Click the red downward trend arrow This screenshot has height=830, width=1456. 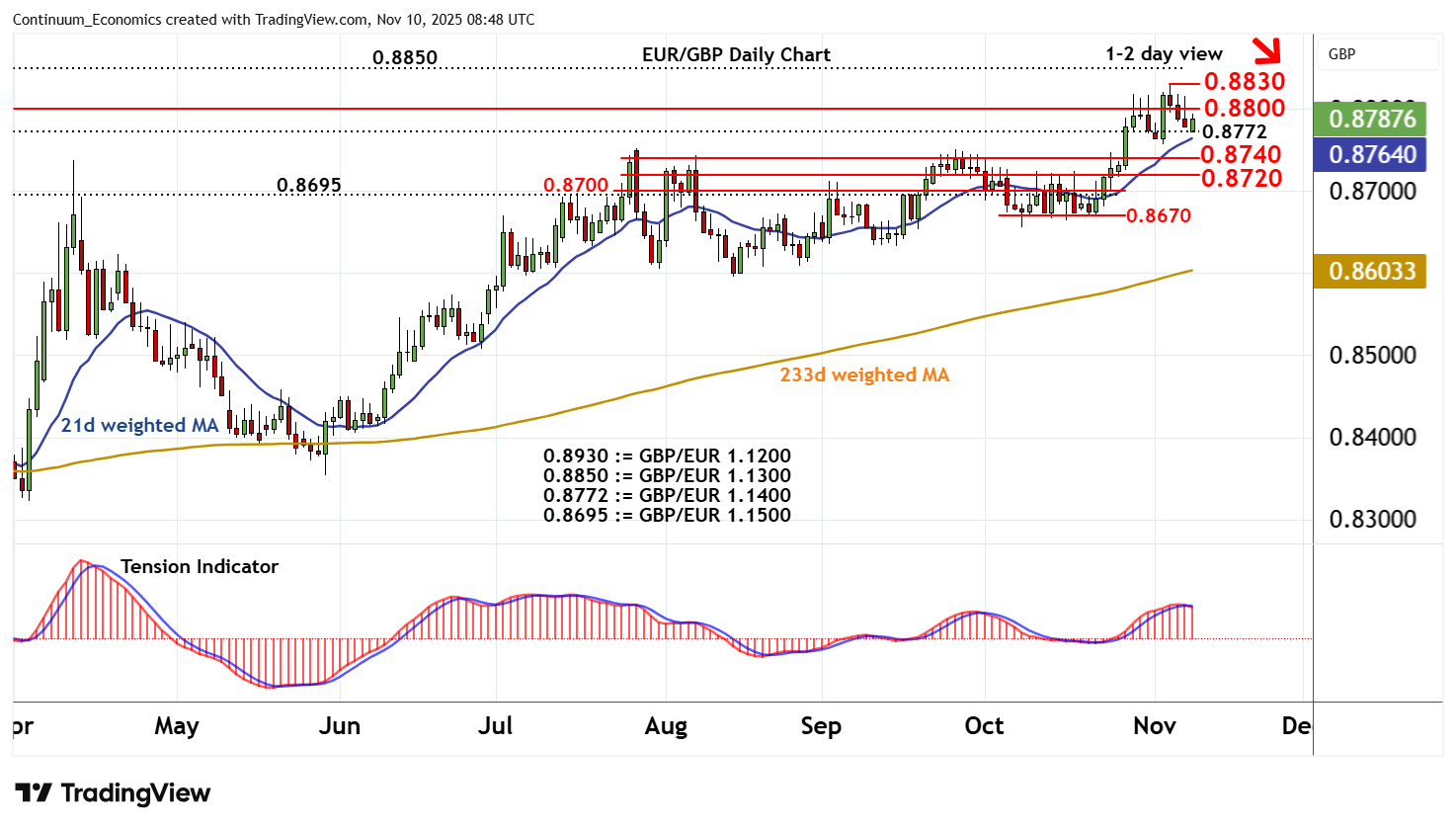[1265, 49]
